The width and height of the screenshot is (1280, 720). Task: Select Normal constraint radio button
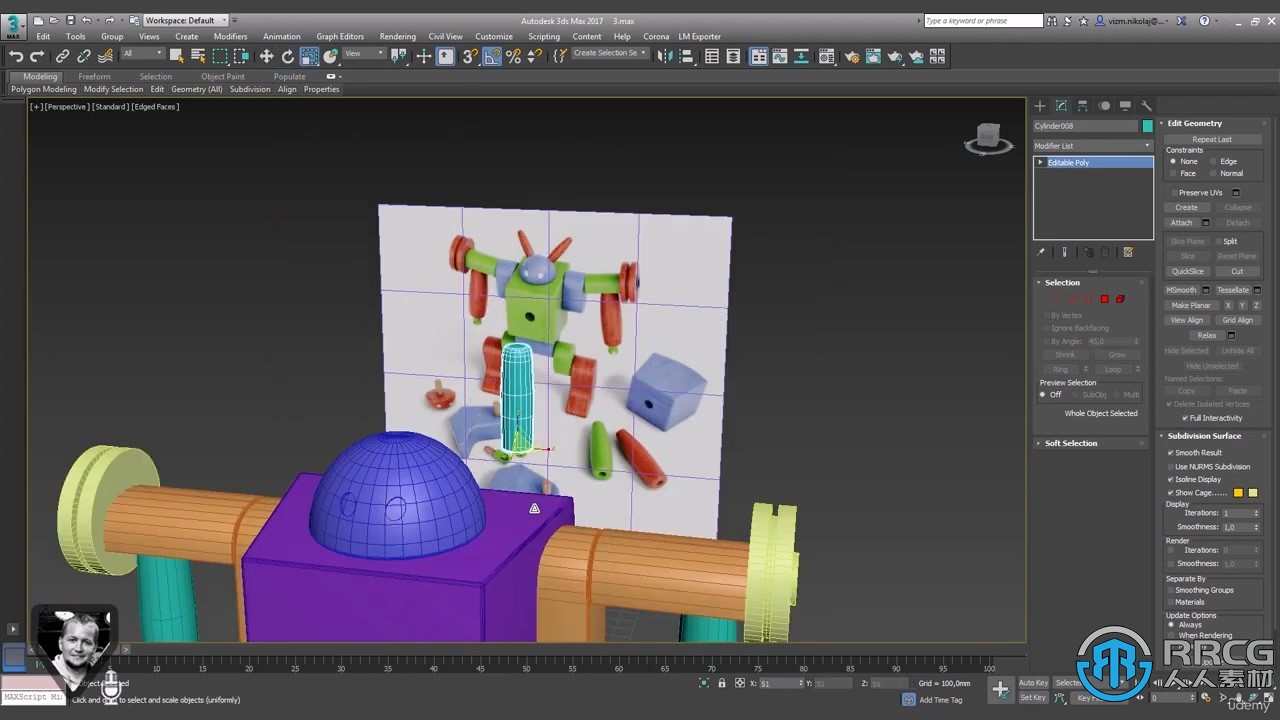click(1213, 173)
